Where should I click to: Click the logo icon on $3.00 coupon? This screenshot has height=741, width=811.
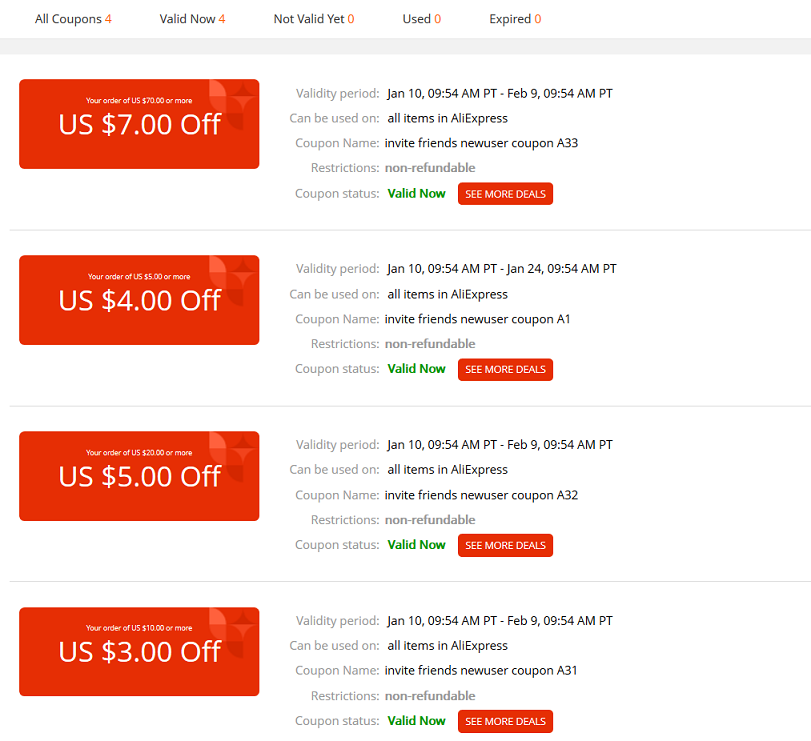coord(233,632)
